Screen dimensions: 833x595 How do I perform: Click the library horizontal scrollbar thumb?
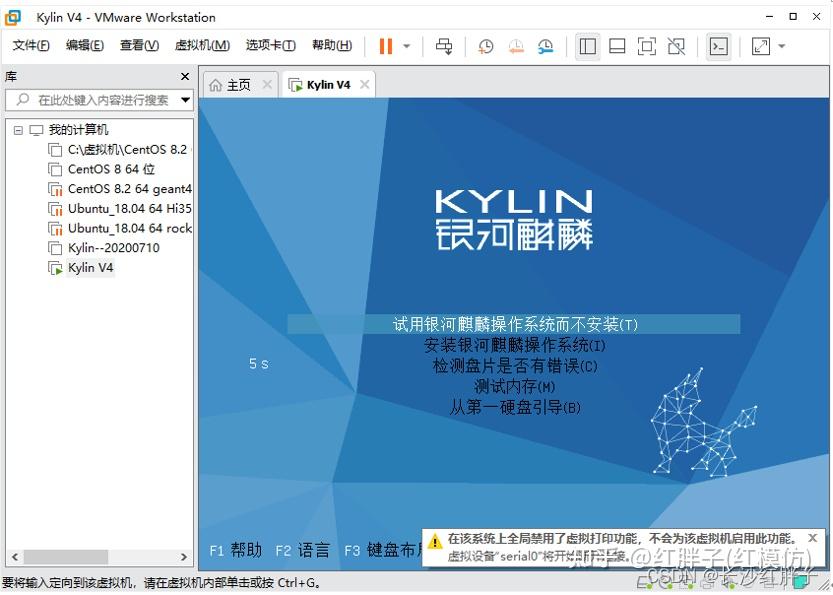[x=65, y=557]
